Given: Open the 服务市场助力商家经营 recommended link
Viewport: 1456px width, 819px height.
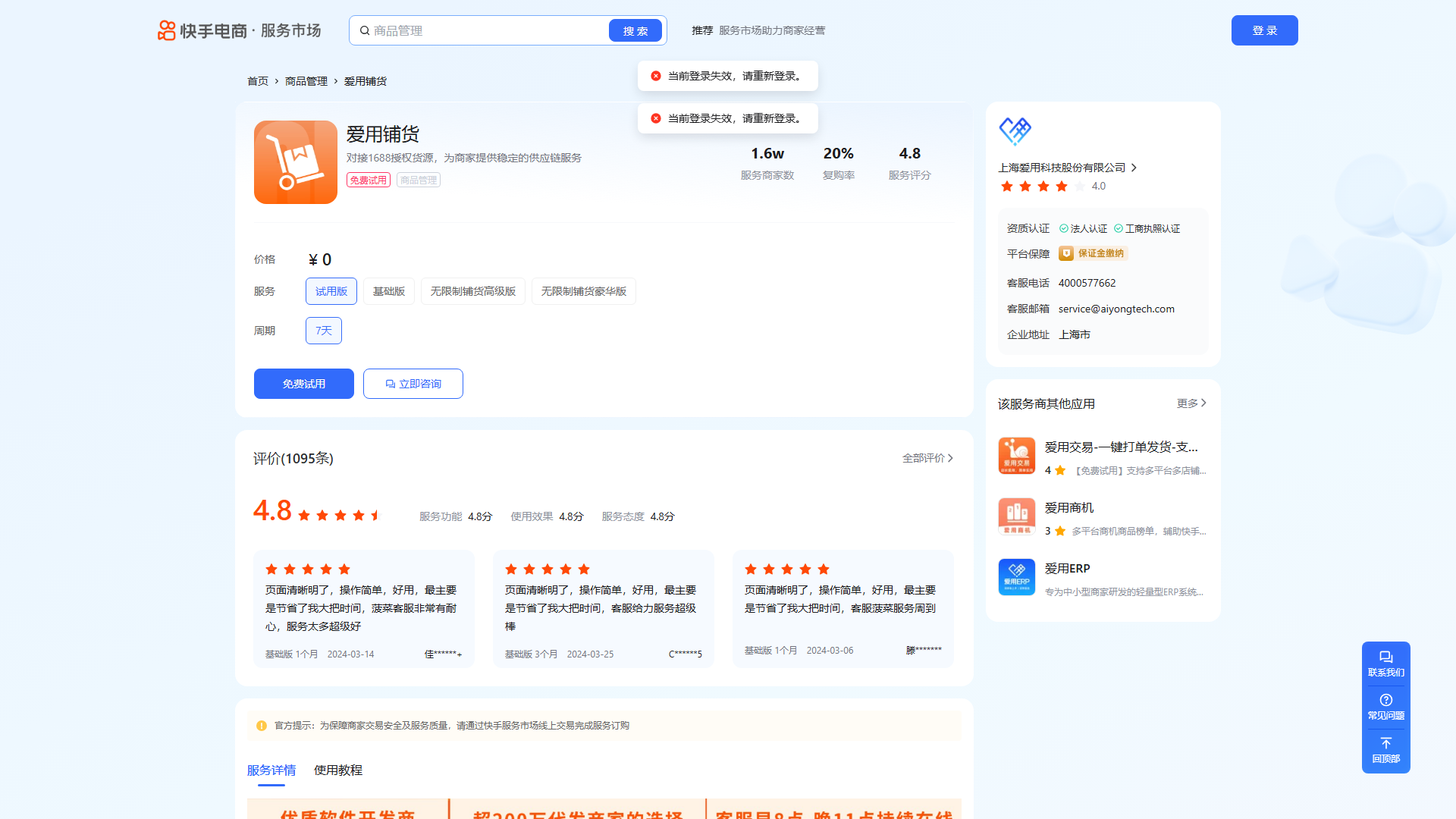Looking at the screenshot, I should pyautogui.click(x=772, y=30).
